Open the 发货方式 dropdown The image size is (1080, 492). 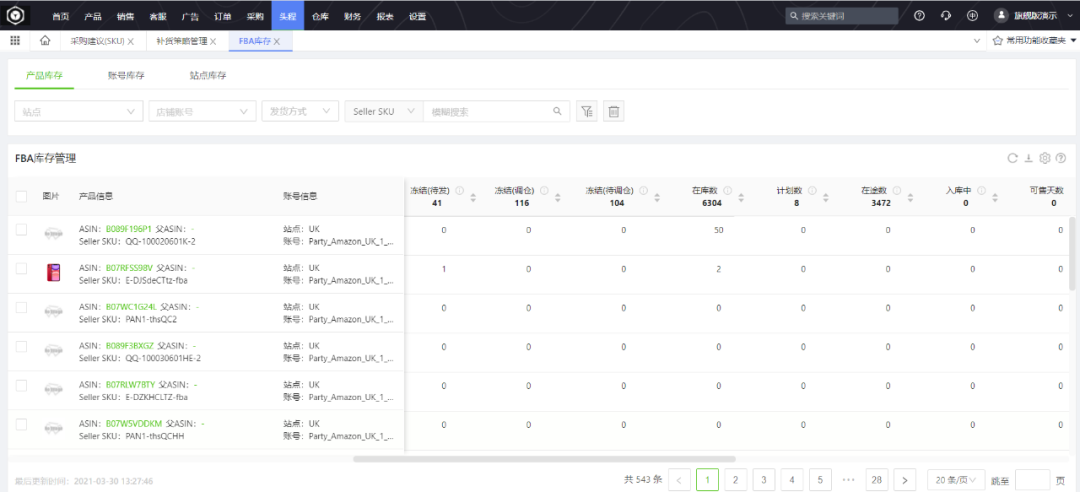[x=298, y=112]
